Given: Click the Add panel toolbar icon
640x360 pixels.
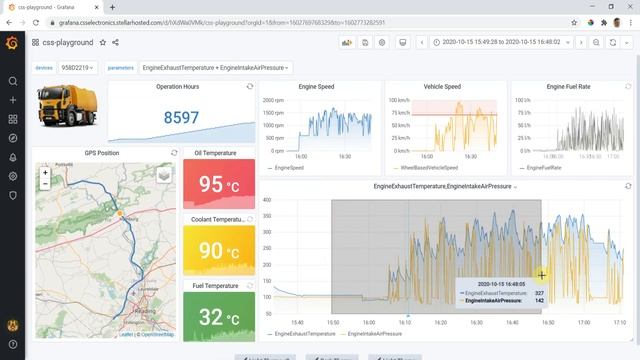Looking at the screenshot, I should click(x=347, y=42).
